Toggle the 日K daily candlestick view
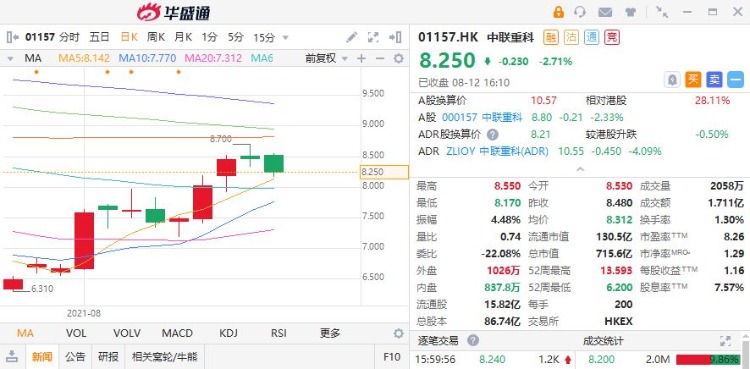 [129, 37]
